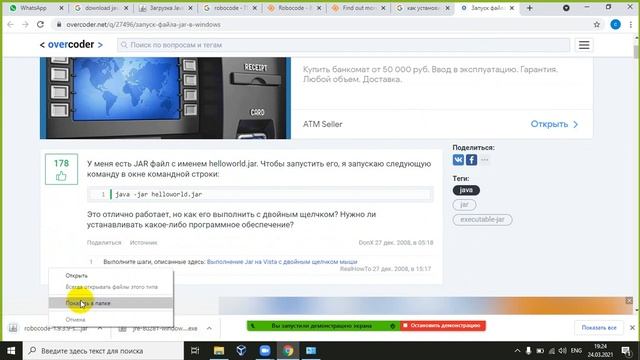
Task: Click the 'Поделиться' link under the question
Action: coord(104,242)
